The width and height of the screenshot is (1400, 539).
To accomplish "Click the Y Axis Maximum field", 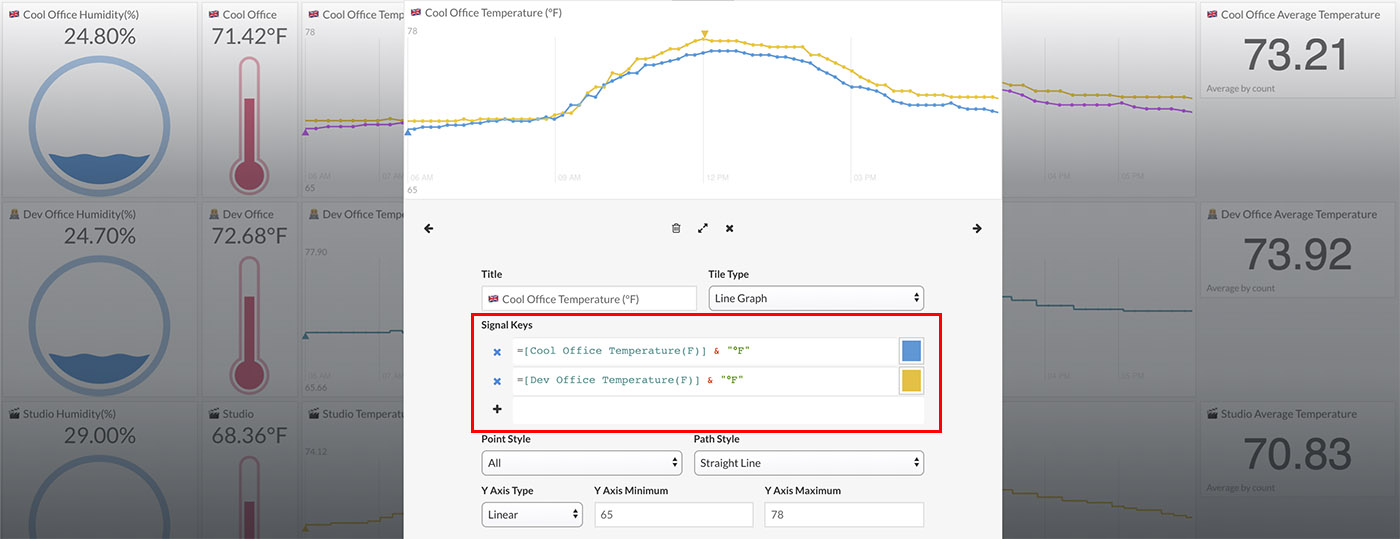I will click(x=843, y=515).
